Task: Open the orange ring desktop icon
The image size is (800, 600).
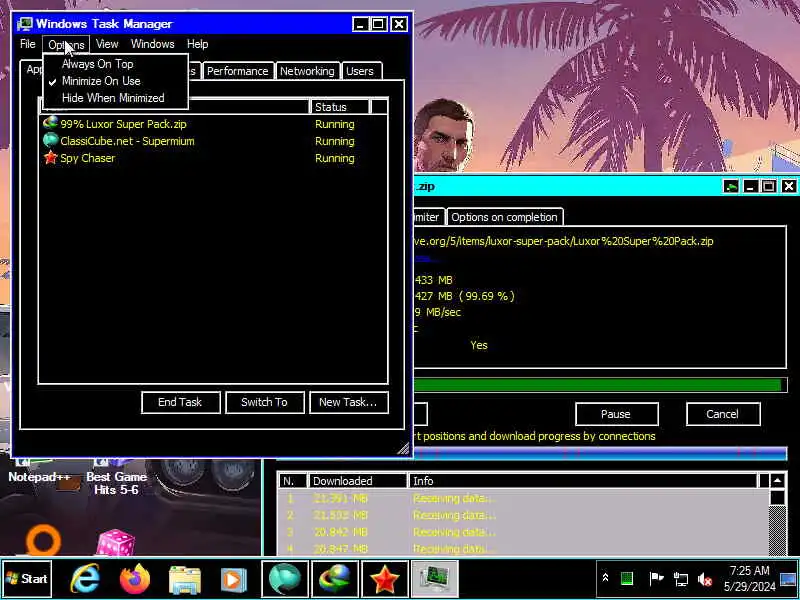Action: click(43, 539)
